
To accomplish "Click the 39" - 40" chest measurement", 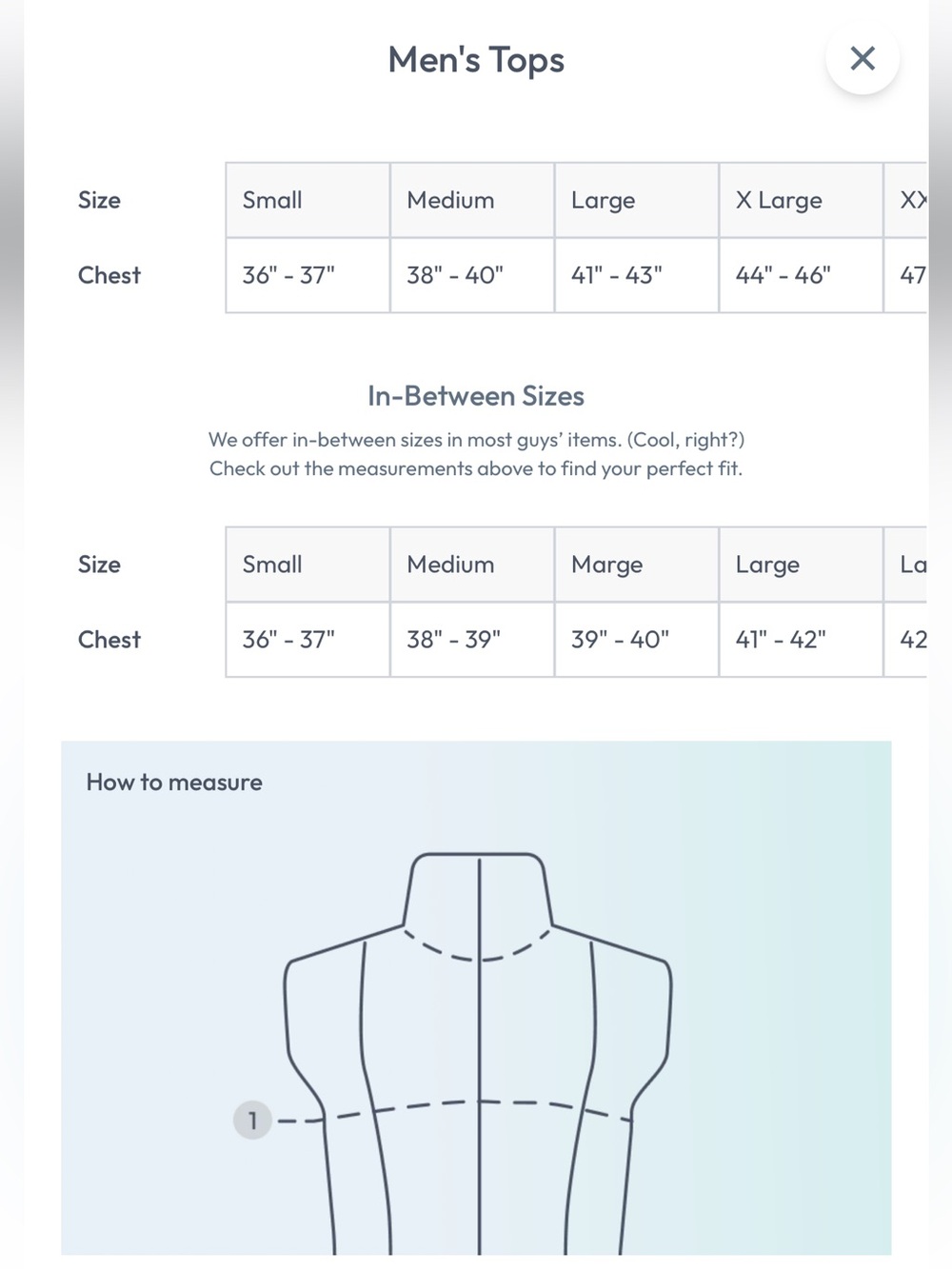I will click(x=637, y=640).
